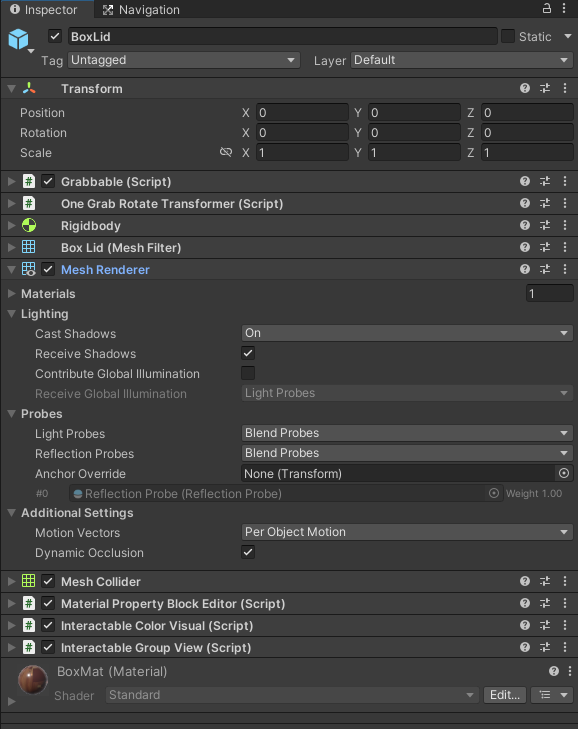Open the Tag dropdown showing Untagged

coord(184,60)
